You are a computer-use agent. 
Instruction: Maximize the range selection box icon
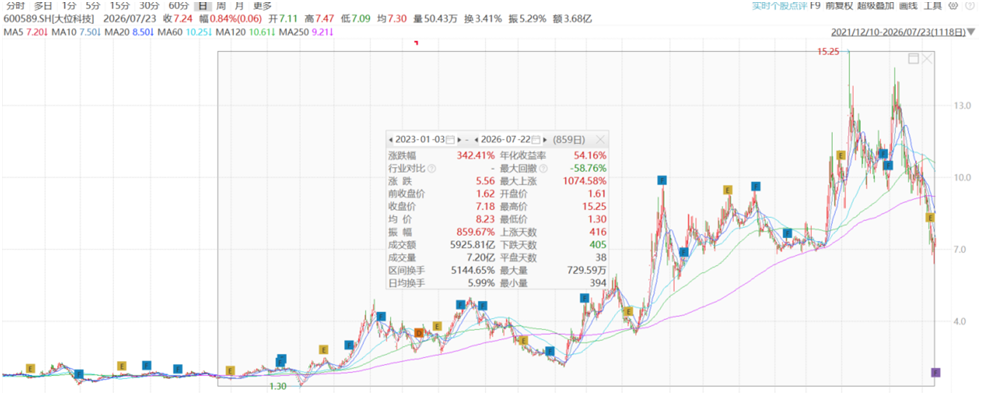(913, 59)
